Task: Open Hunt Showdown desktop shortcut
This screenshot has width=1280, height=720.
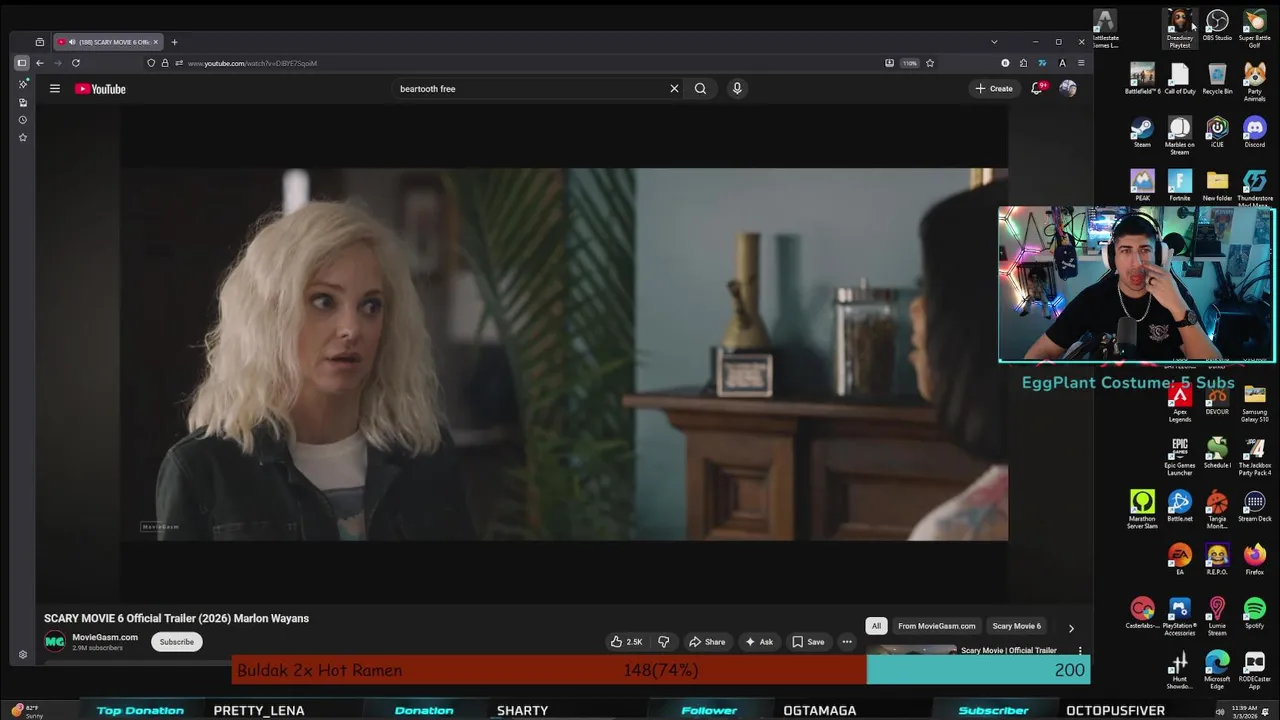Action: pos(1180,669)
